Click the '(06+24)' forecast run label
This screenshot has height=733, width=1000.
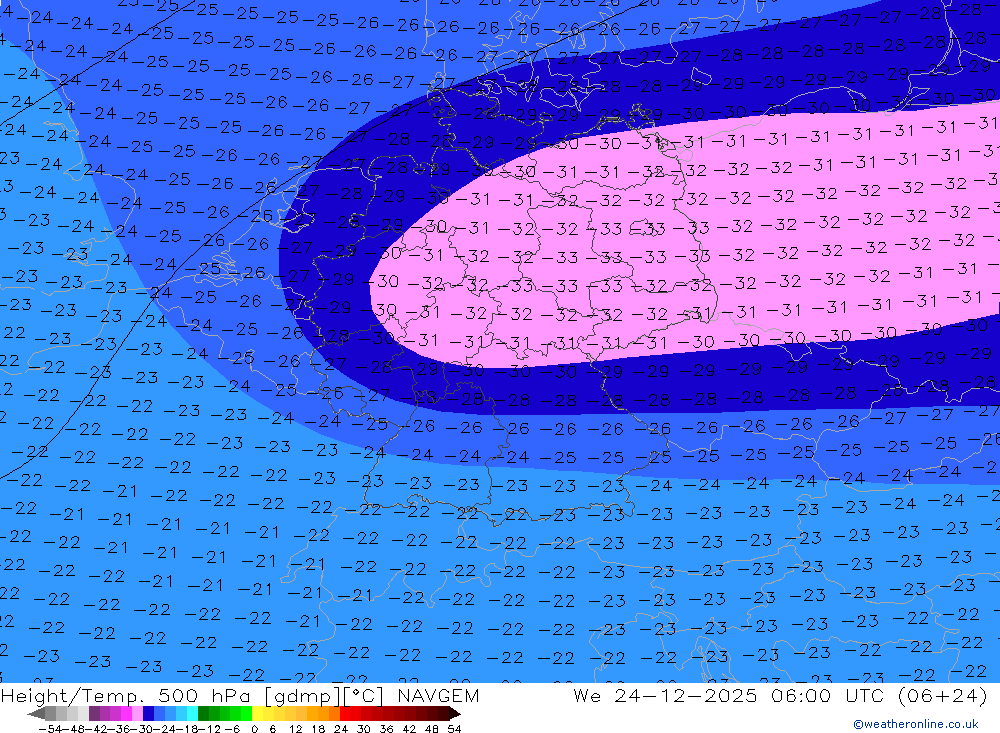[942, 695]
